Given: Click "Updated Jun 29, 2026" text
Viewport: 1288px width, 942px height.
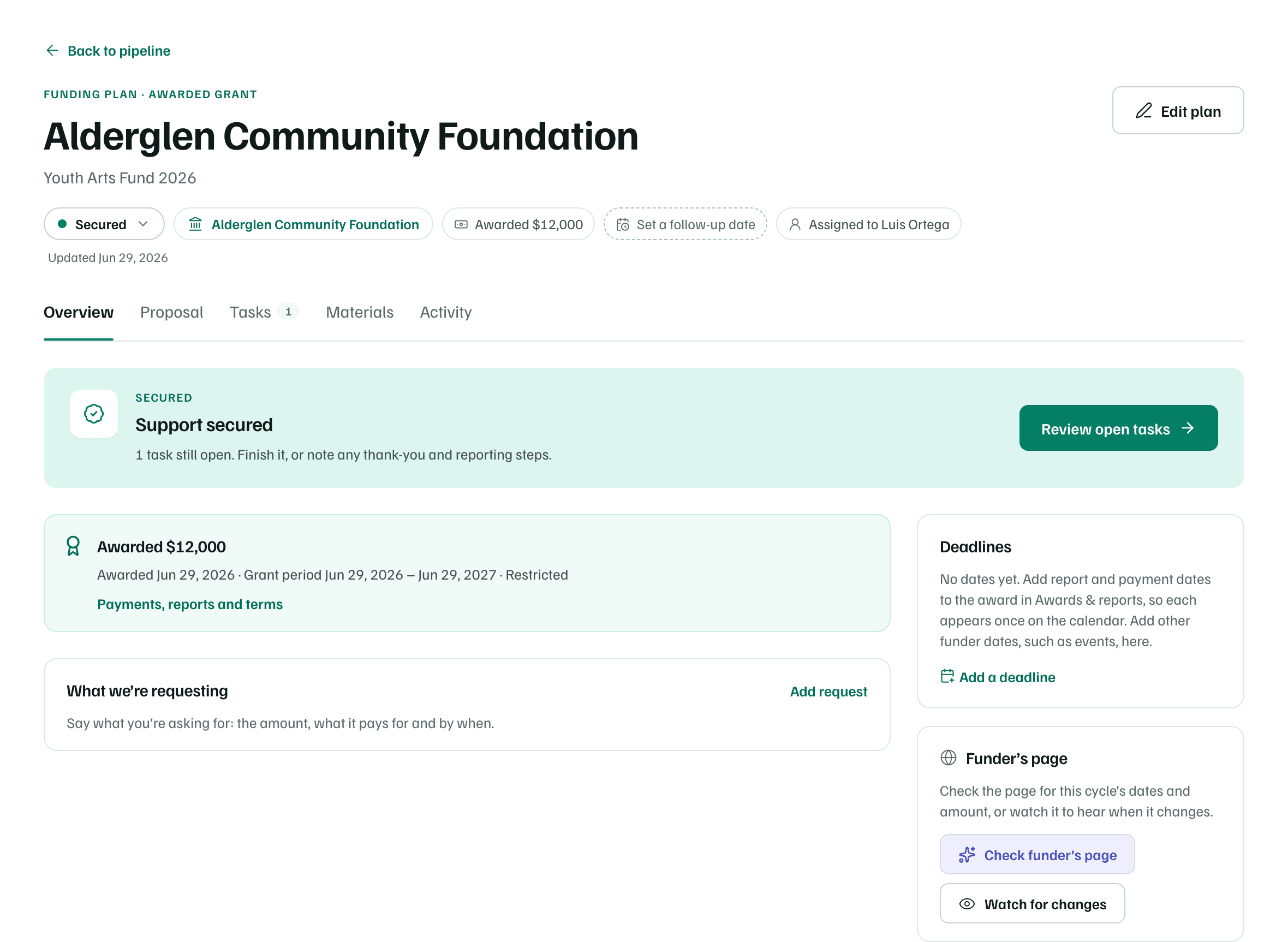Looking at the screenshot, I should 108,258.
